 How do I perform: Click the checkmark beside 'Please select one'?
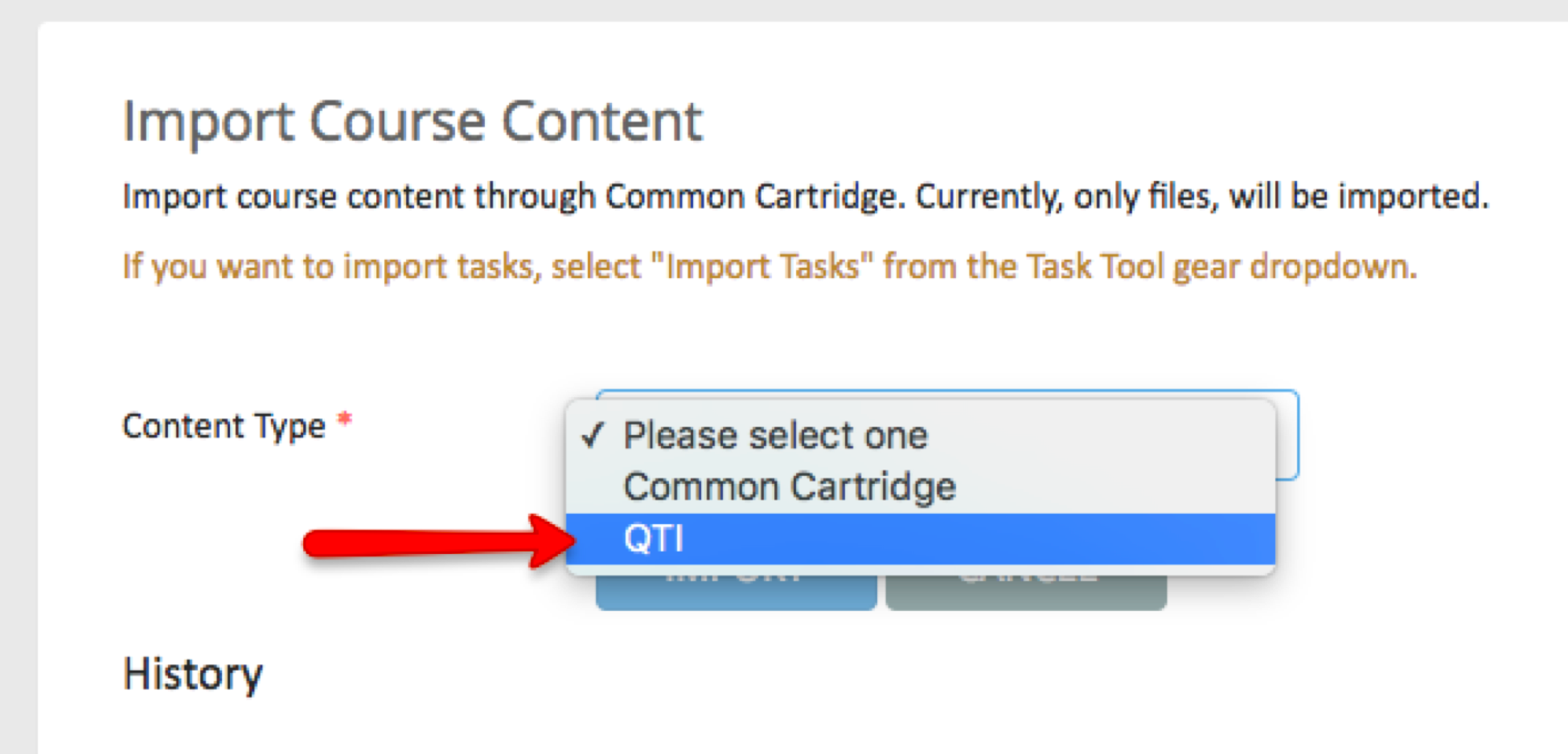coord(593,436)
